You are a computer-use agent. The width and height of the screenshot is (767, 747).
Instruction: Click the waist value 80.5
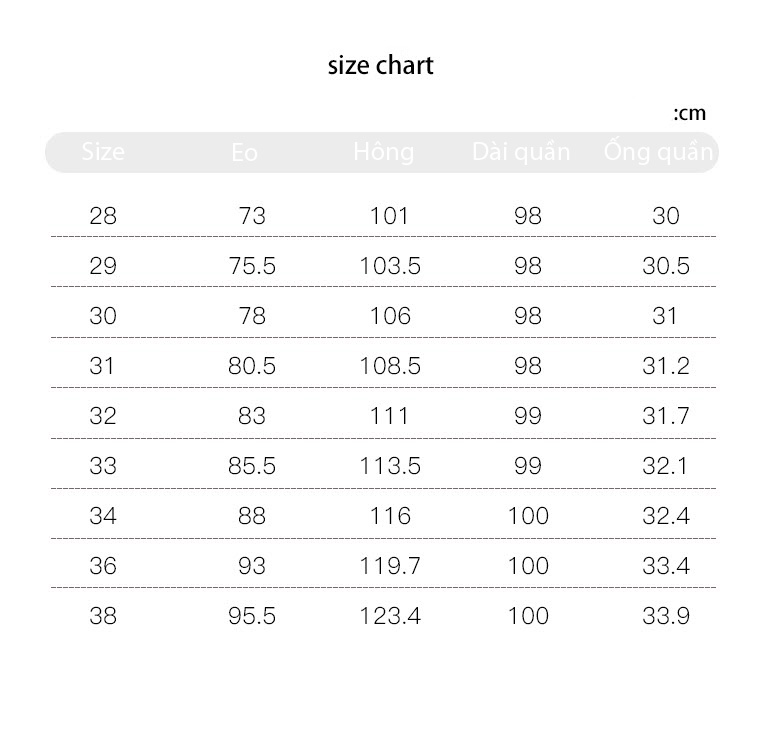tap(252, 366)
